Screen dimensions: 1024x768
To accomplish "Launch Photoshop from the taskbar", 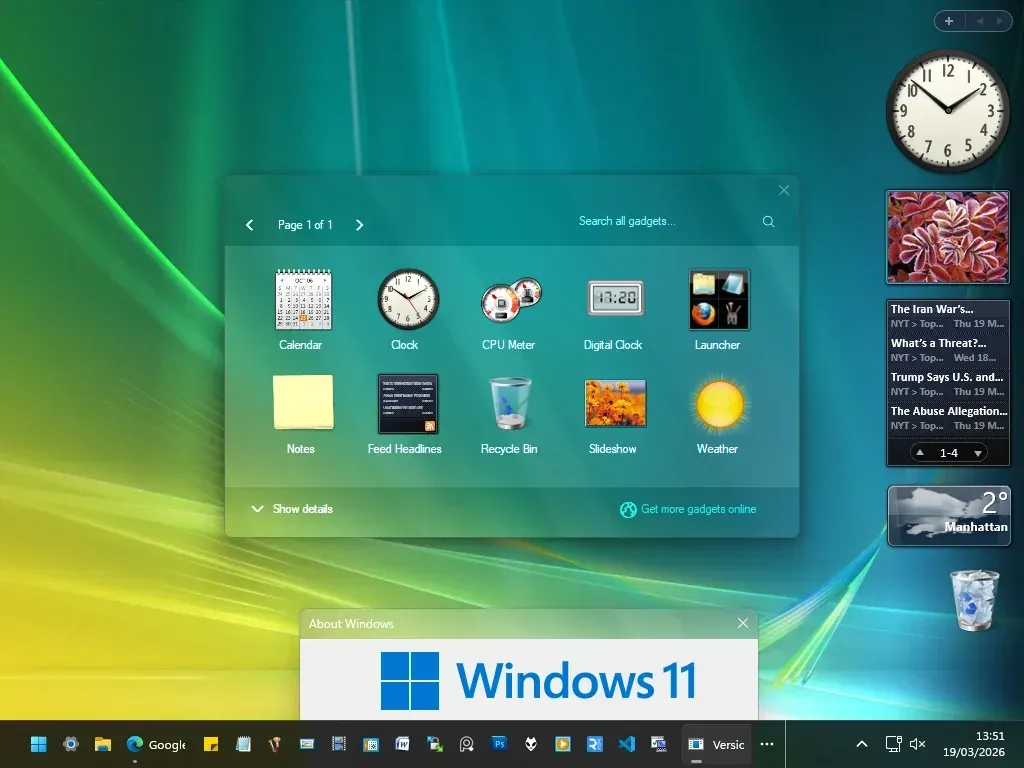I will coord(499,744).
